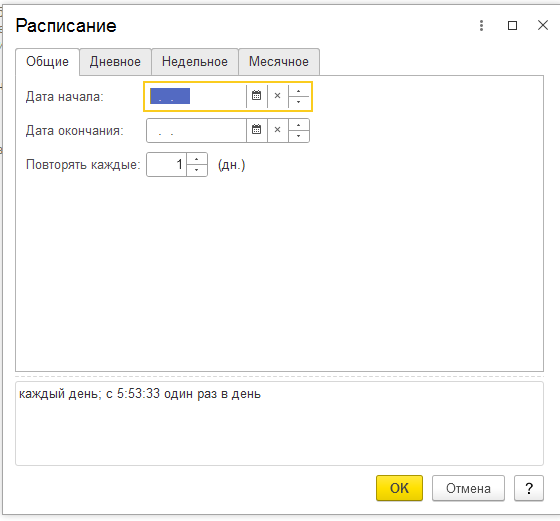The width and height of the screenshot is (560, 521).
Task: Open the three-dot dialog menu
Action: tap(481, 25)
